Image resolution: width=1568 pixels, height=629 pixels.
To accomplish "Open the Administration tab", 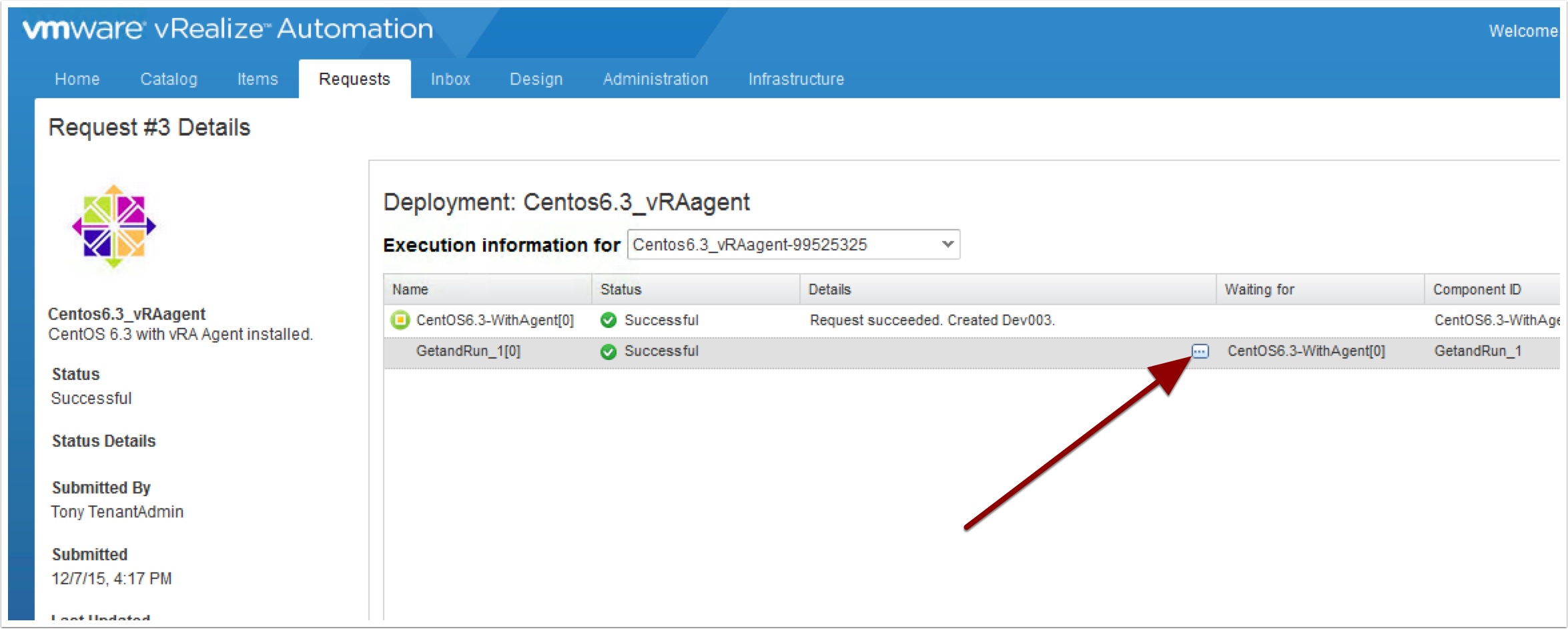I will coord(655,79).
